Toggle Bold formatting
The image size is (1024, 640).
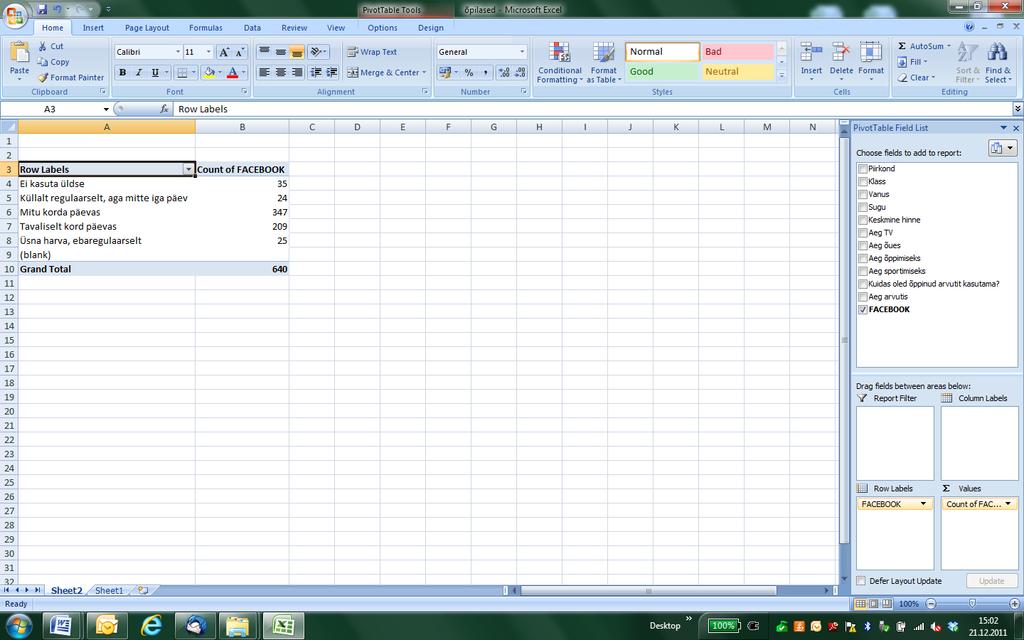122,72
